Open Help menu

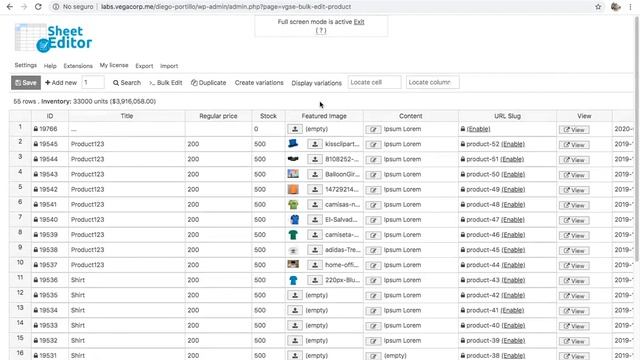(x=50, y=66)
